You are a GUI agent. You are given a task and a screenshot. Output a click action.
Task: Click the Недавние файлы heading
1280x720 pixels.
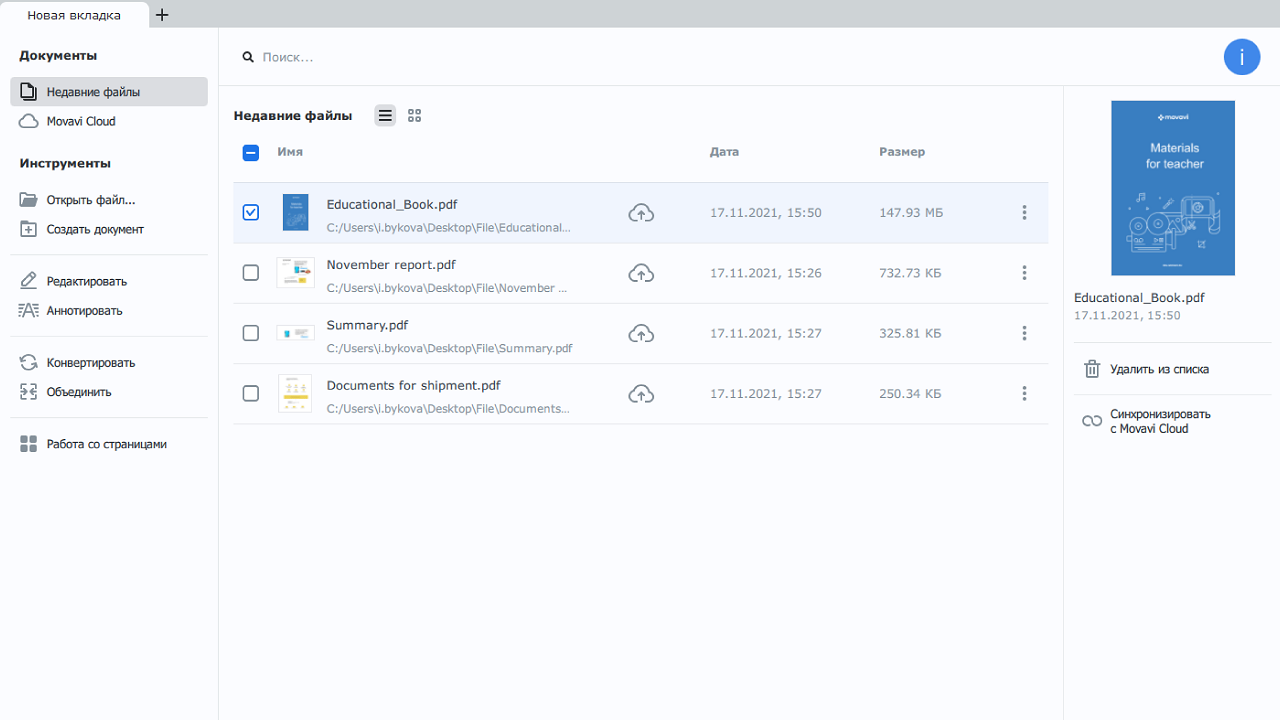click(293, 116)
